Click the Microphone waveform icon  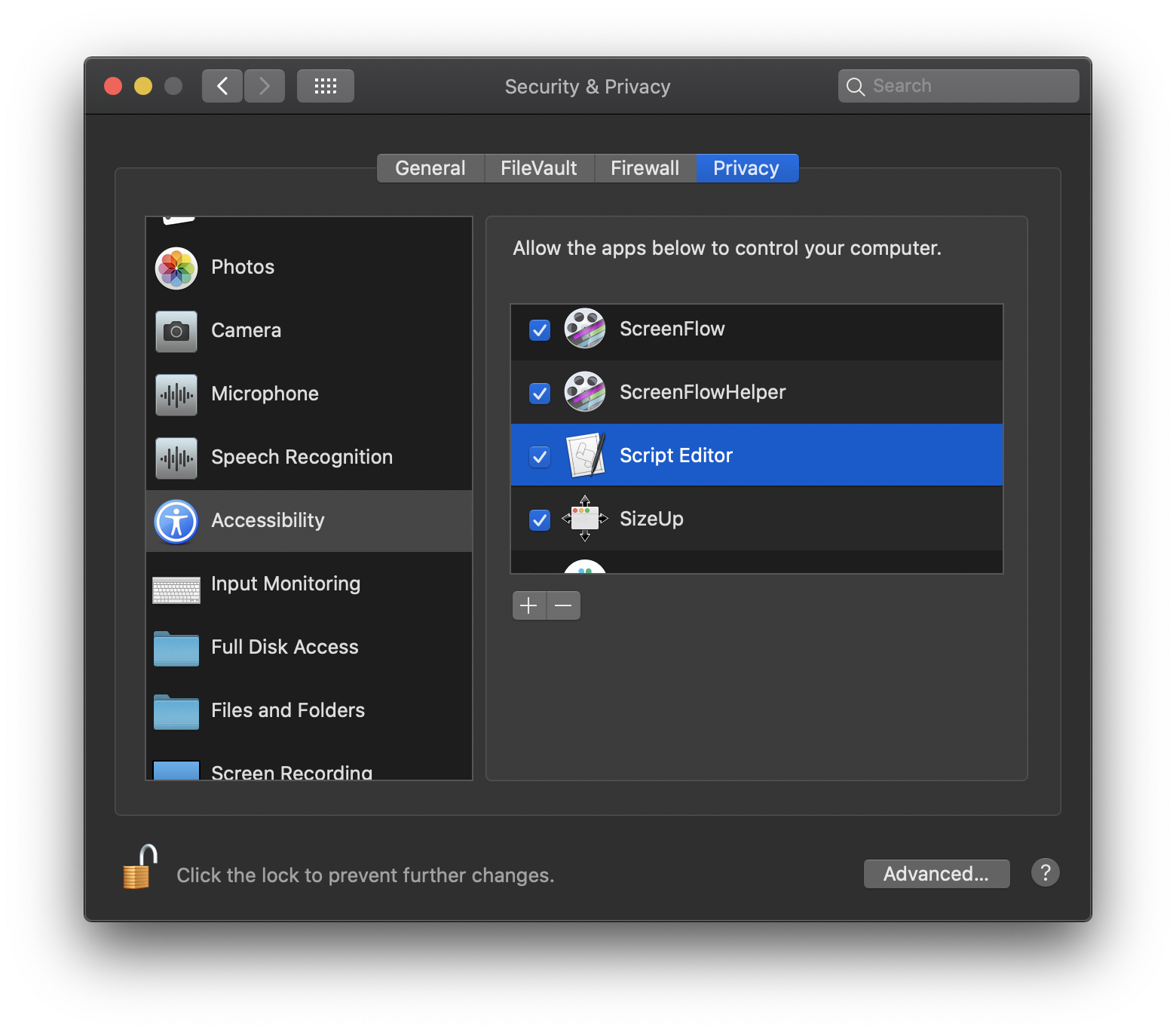[176, 394]
